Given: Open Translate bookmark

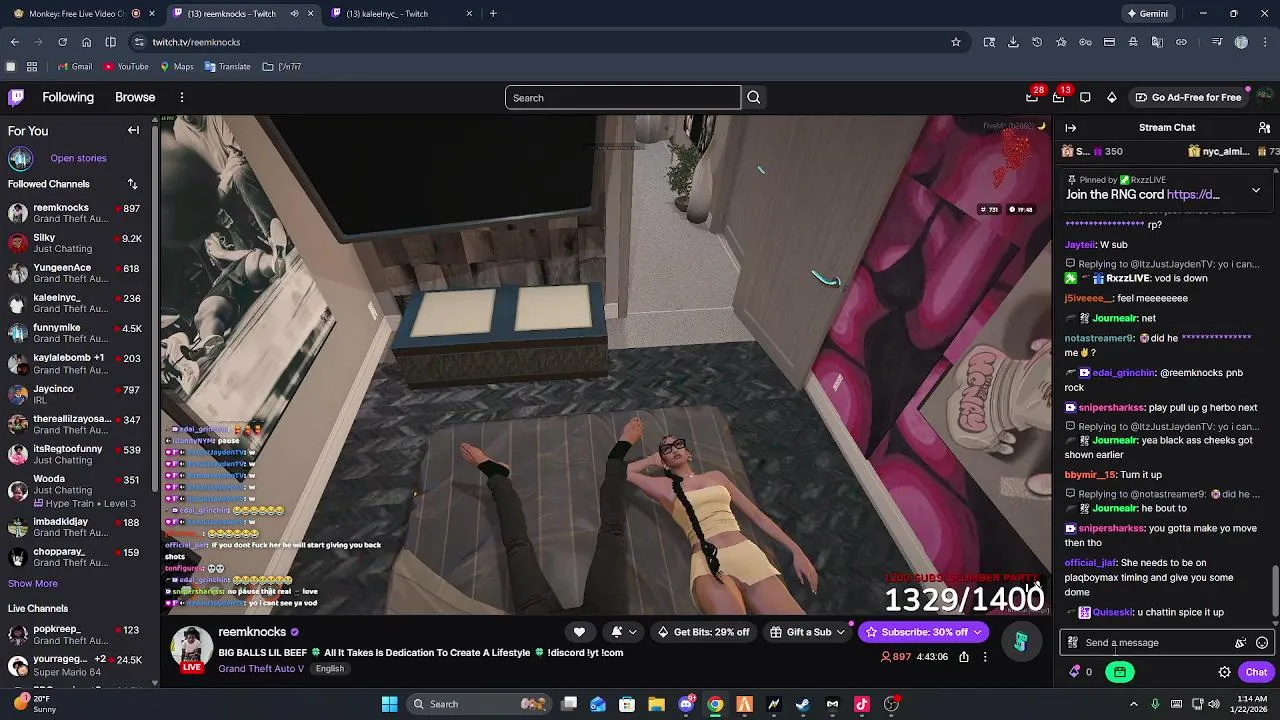Looking at the screenshot, I should coord(227,66).
